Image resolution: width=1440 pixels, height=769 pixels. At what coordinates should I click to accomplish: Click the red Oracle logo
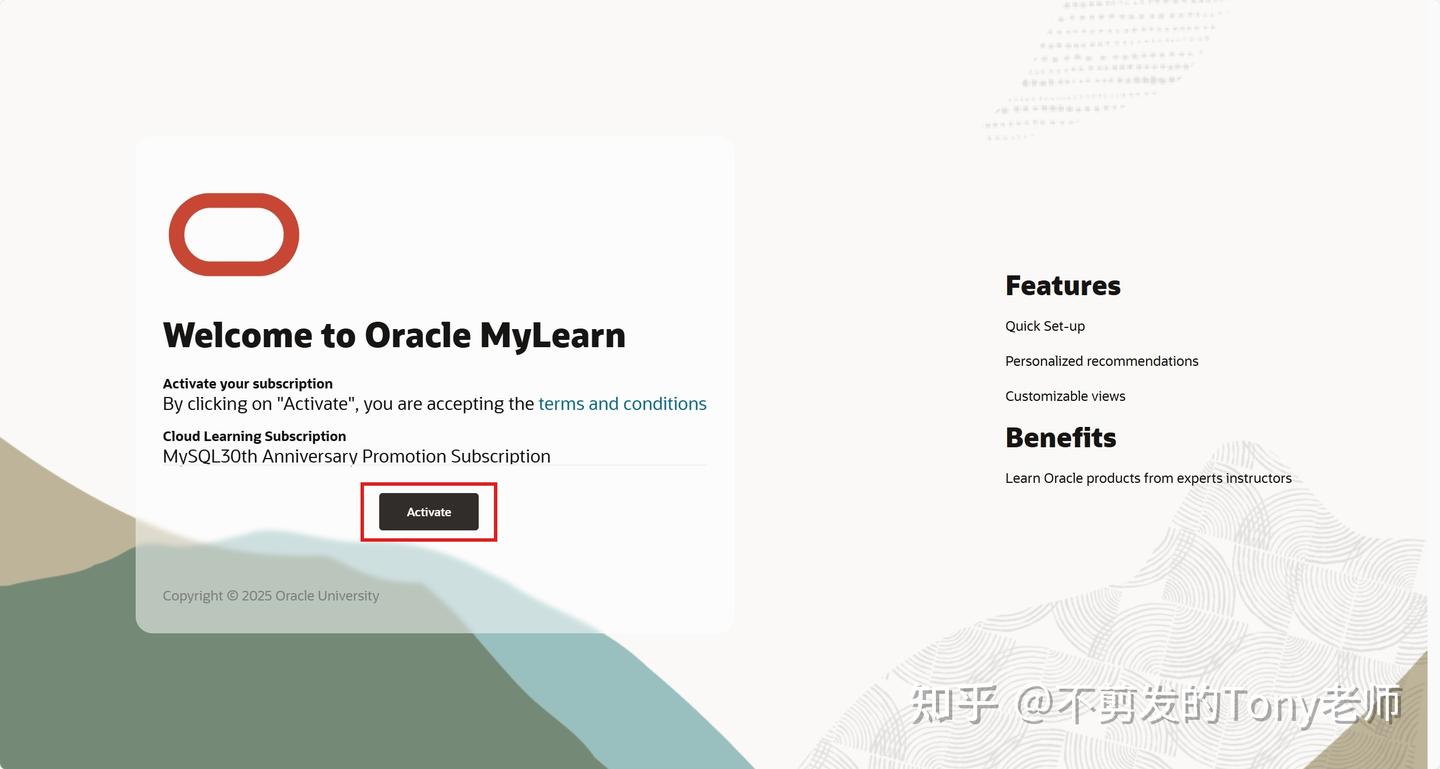click(x=234, y=235)
